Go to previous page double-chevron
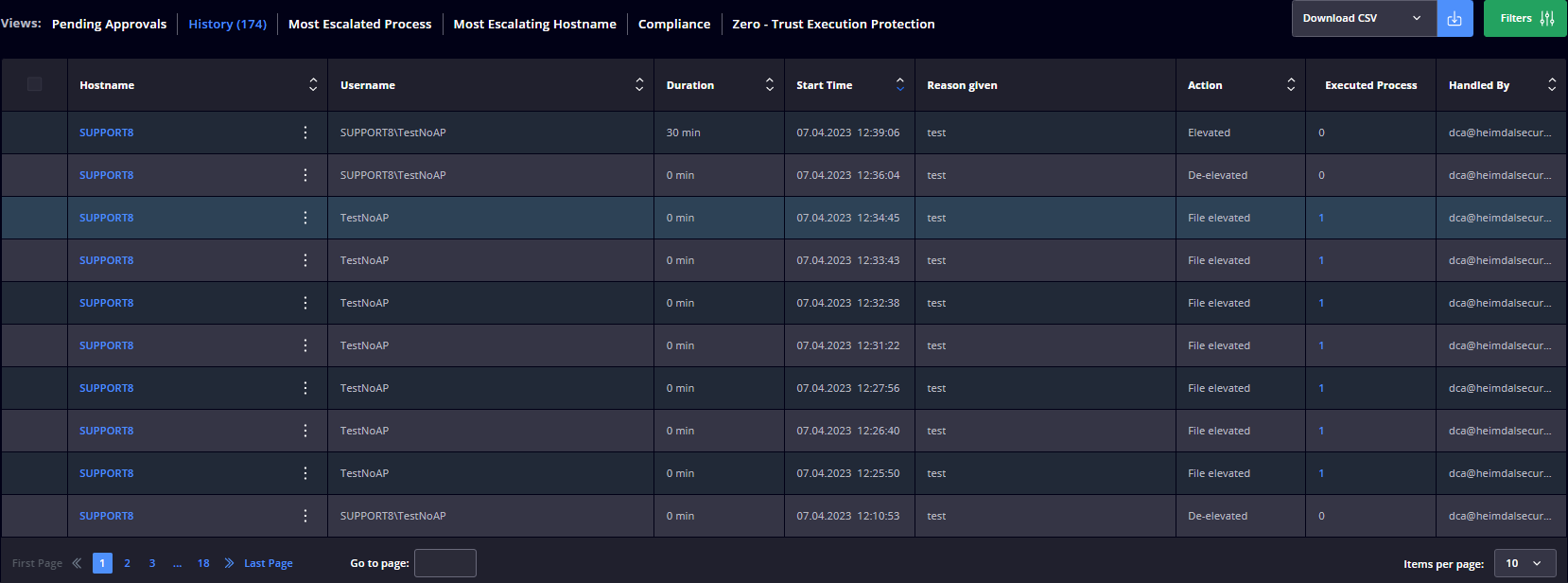 (77, 563)
